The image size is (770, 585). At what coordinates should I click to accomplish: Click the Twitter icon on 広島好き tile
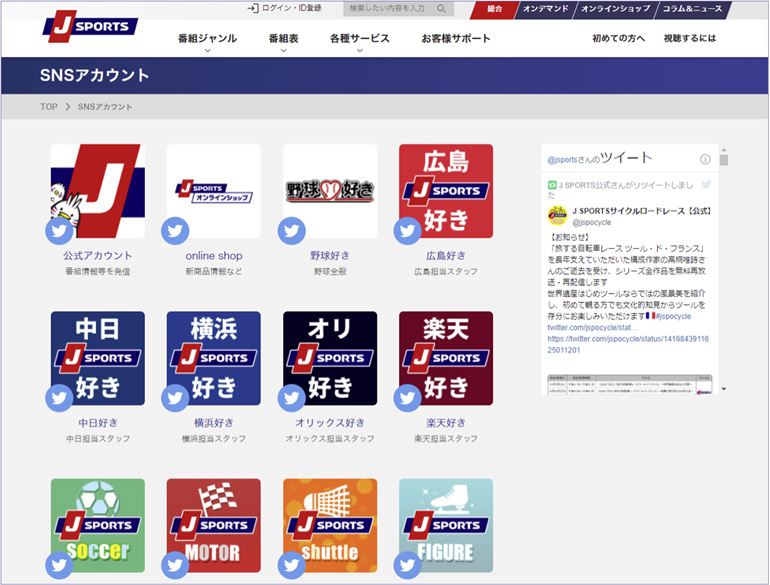pyautogui.click(x=407, y=230)
